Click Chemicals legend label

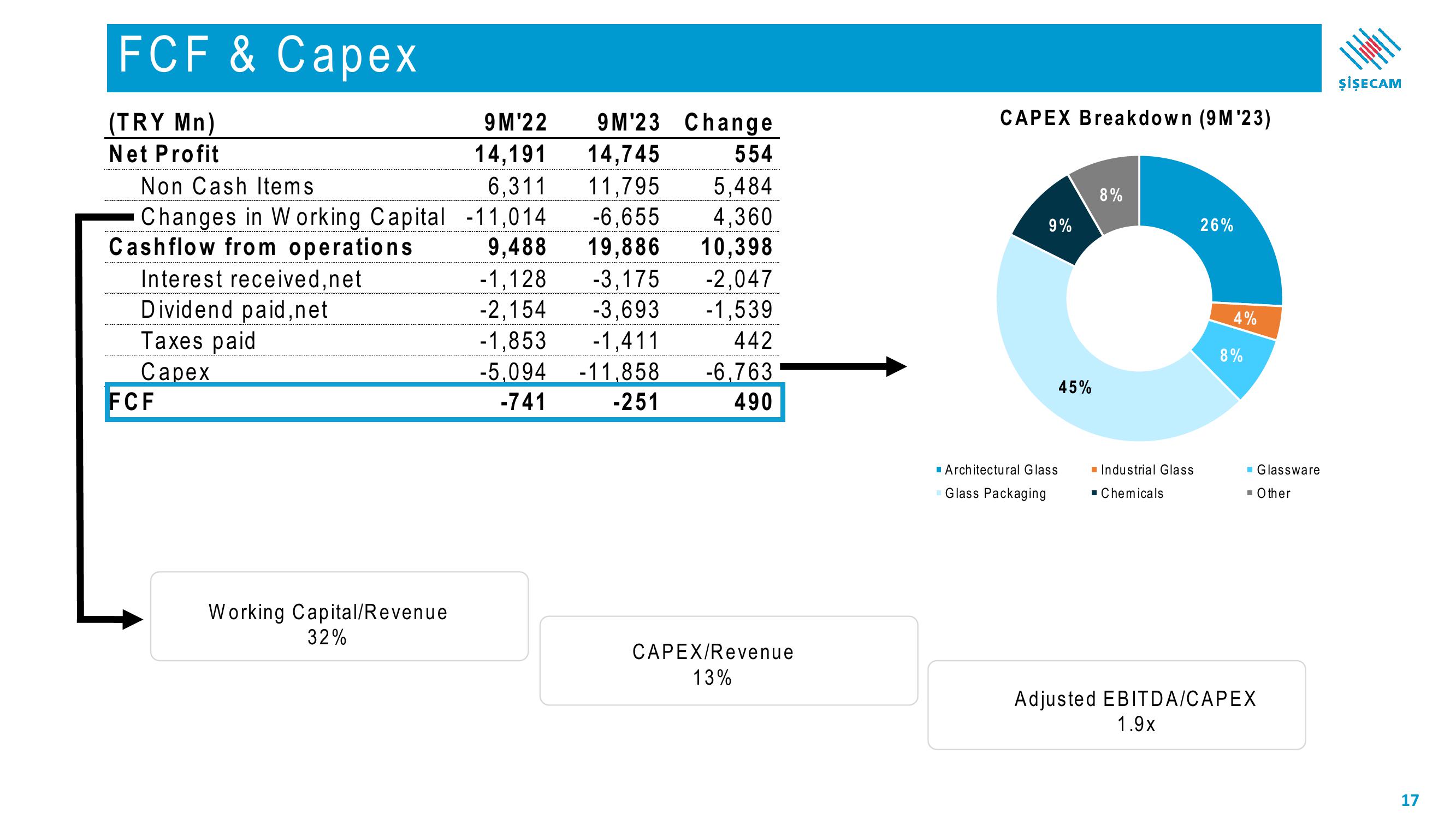pos(1132,493)
